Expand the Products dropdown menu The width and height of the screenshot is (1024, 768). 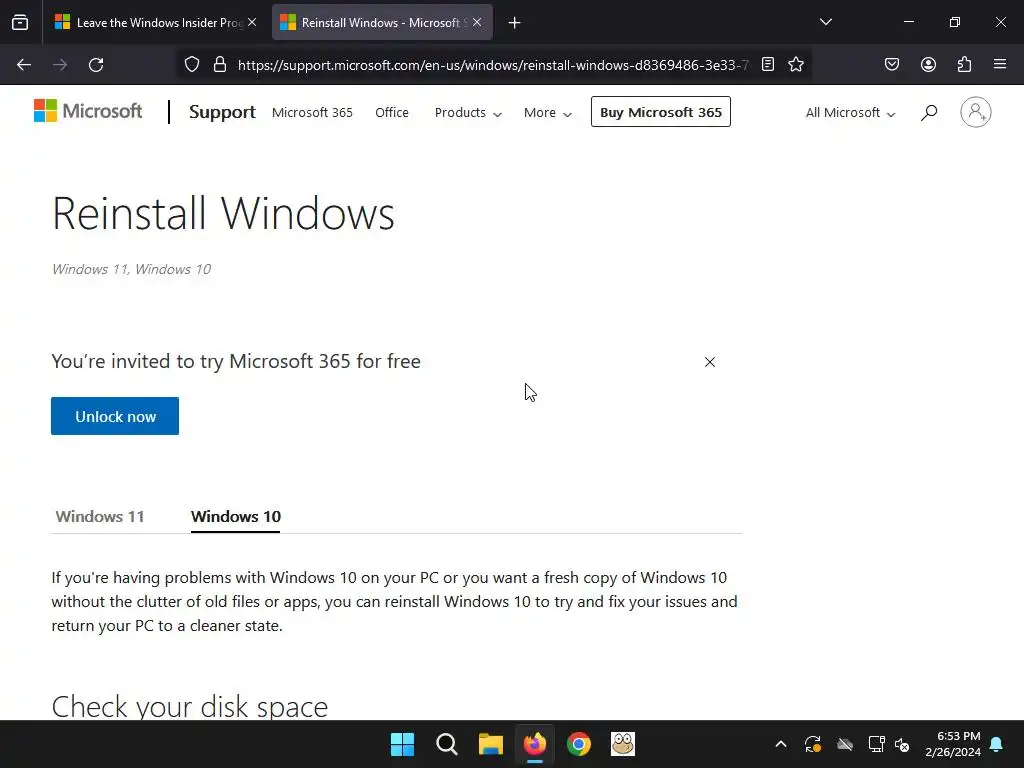coord(468,112)
